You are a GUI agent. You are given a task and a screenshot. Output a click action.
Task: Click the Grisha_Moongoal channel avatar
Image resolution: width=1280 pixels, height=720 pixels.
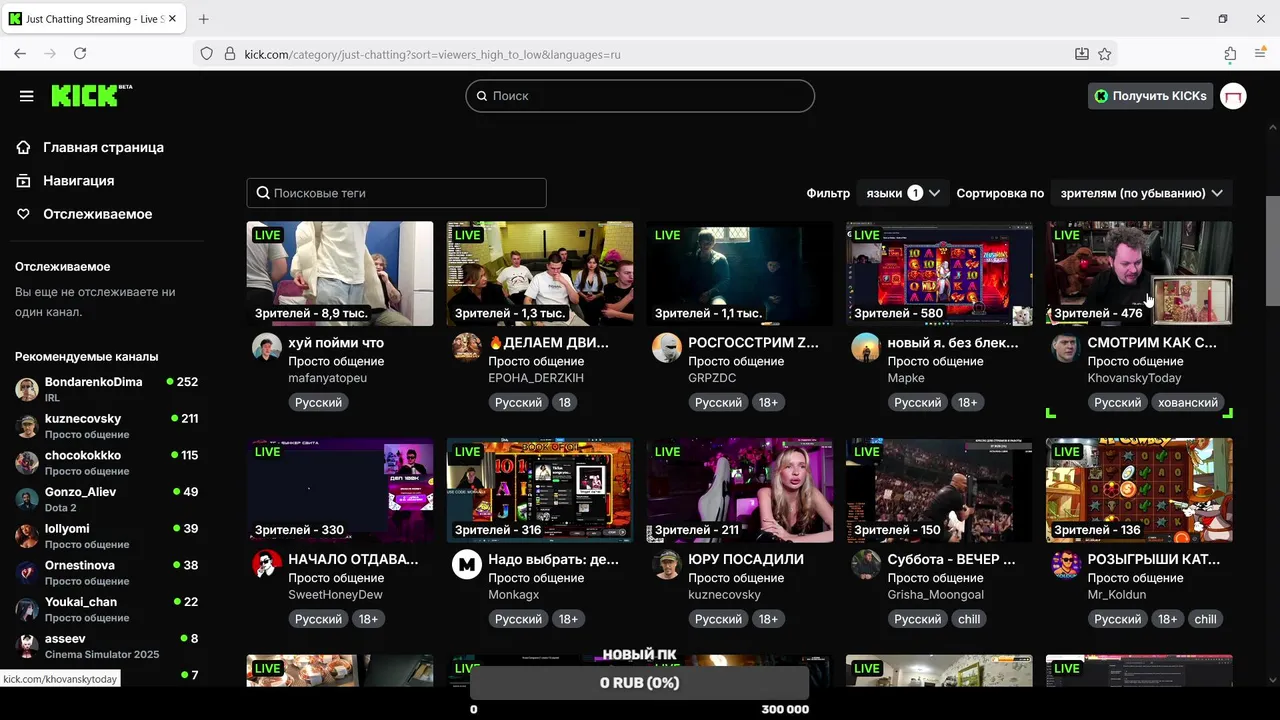click(x=866, y=564)
